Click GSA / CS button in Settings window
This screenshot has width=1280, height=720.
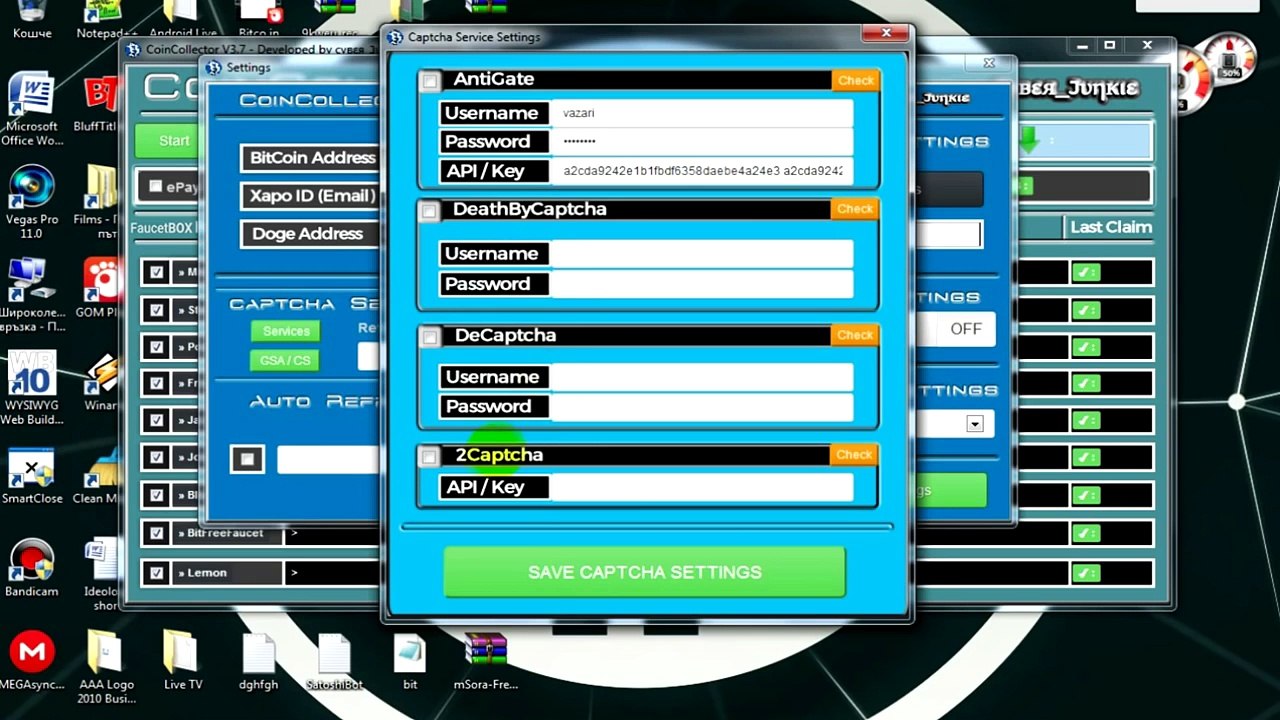(285, 360)
